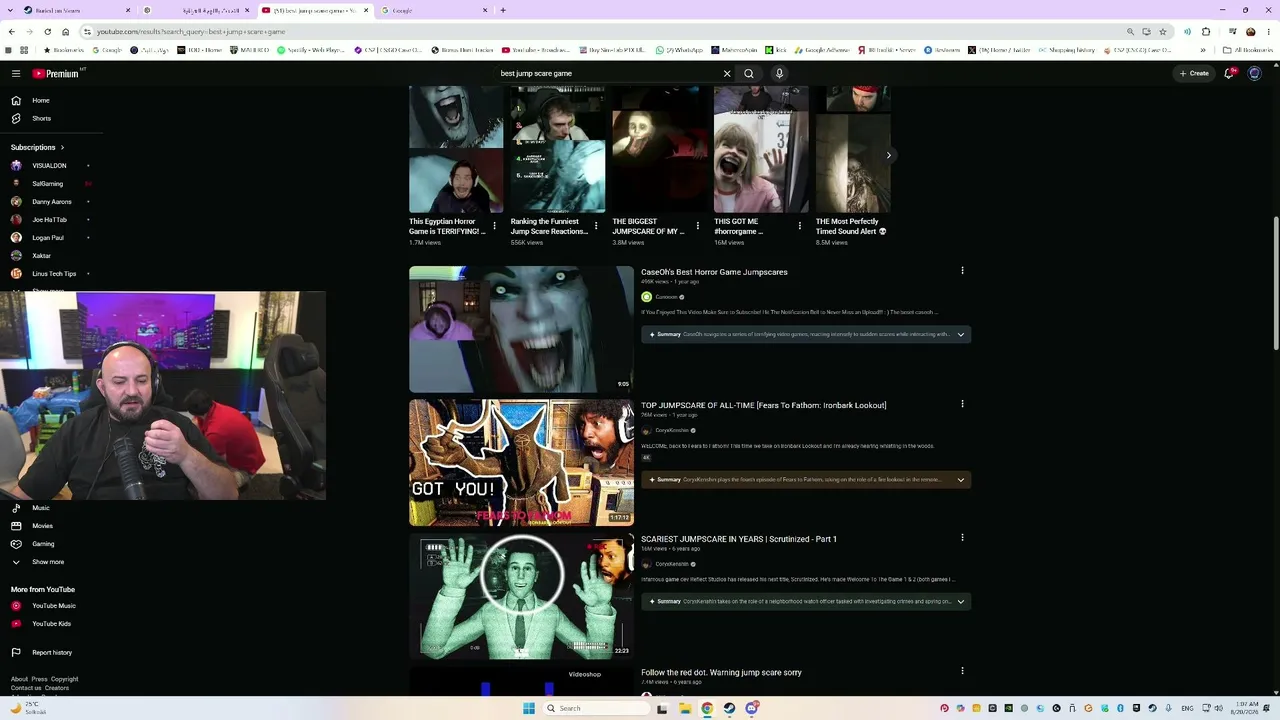
Task: Click the YouTube Premium logo
Action: tap(56, 73)
